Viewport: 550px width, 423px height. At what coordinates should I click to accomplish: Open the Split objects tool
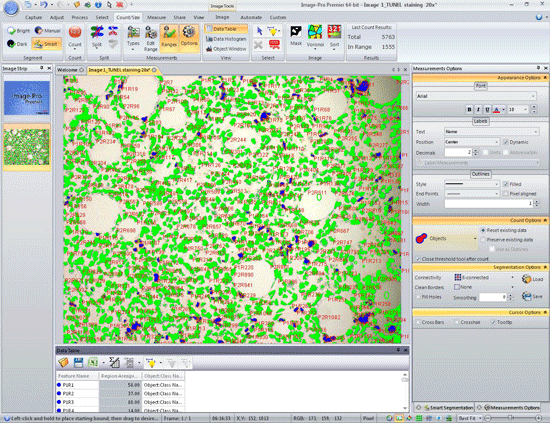(x=97, y=38)
